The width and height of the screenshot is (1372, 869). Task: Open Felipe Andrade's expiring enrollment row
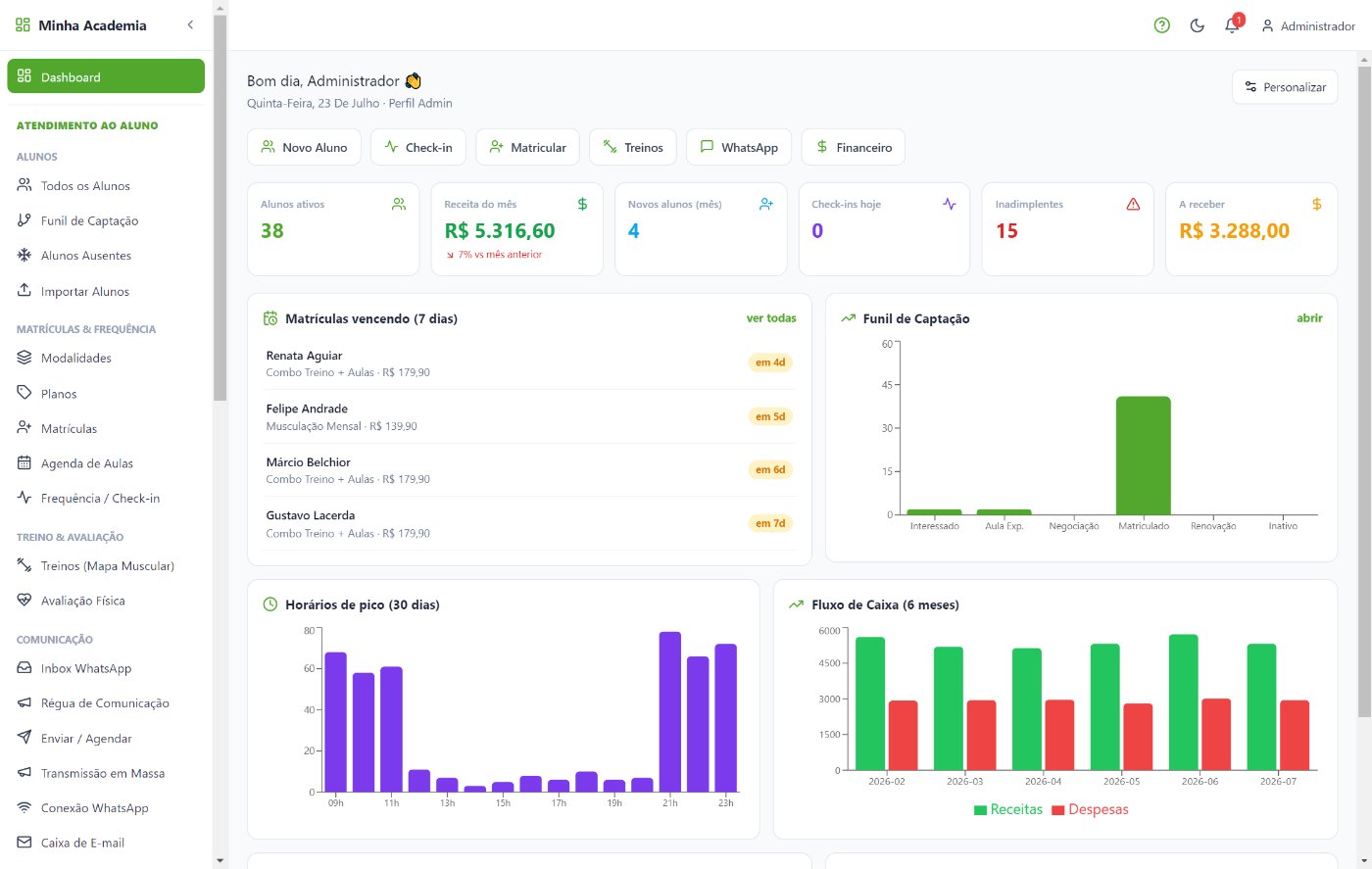pos(529,416)
